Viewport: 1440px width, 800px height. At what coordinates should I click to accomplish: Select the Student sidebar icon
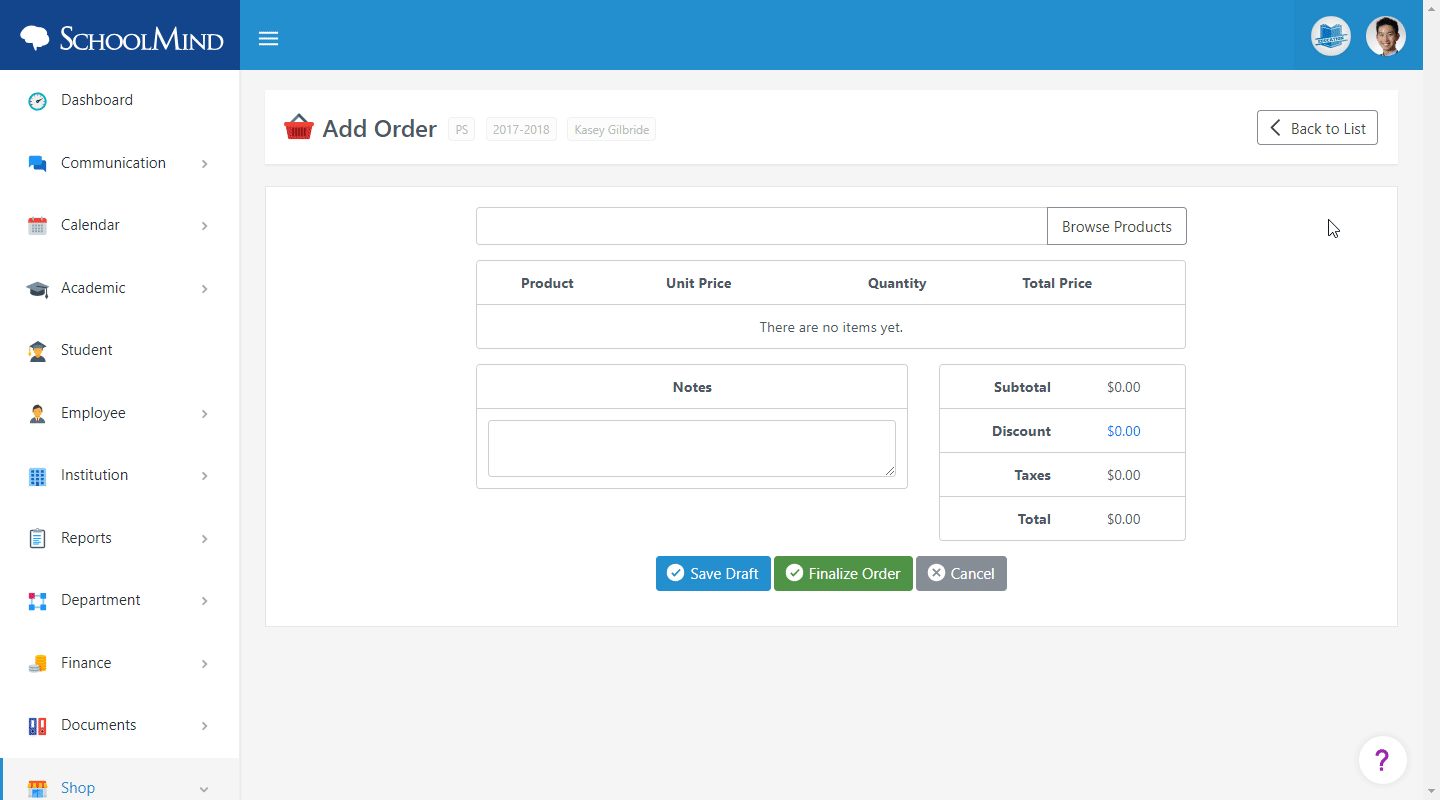click(37, 350)
